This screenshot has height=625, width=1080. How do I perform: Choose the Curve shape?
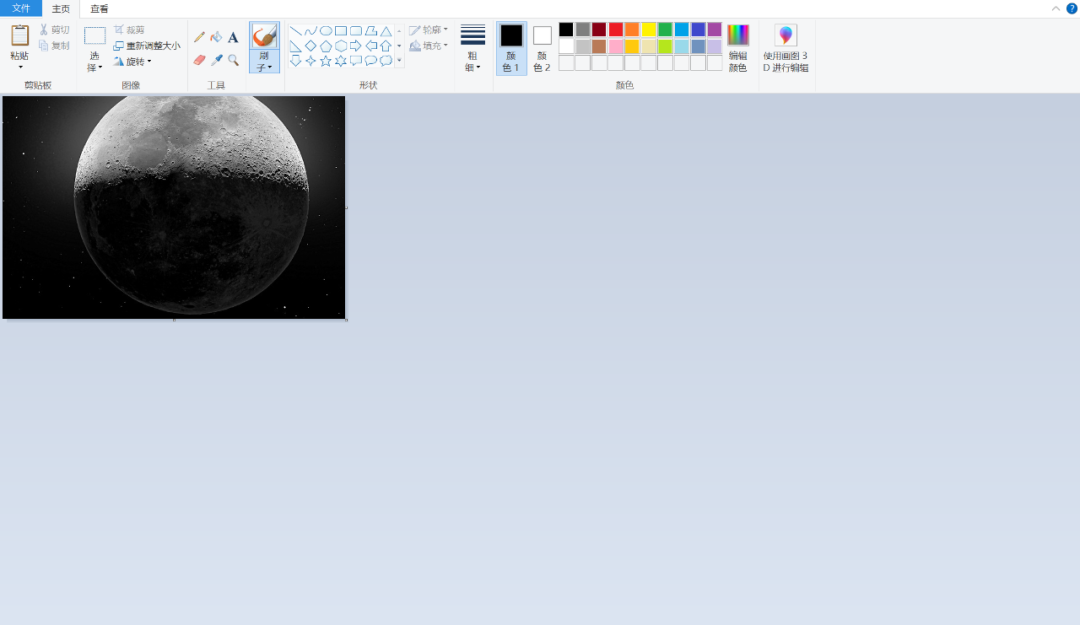[311, 31]
